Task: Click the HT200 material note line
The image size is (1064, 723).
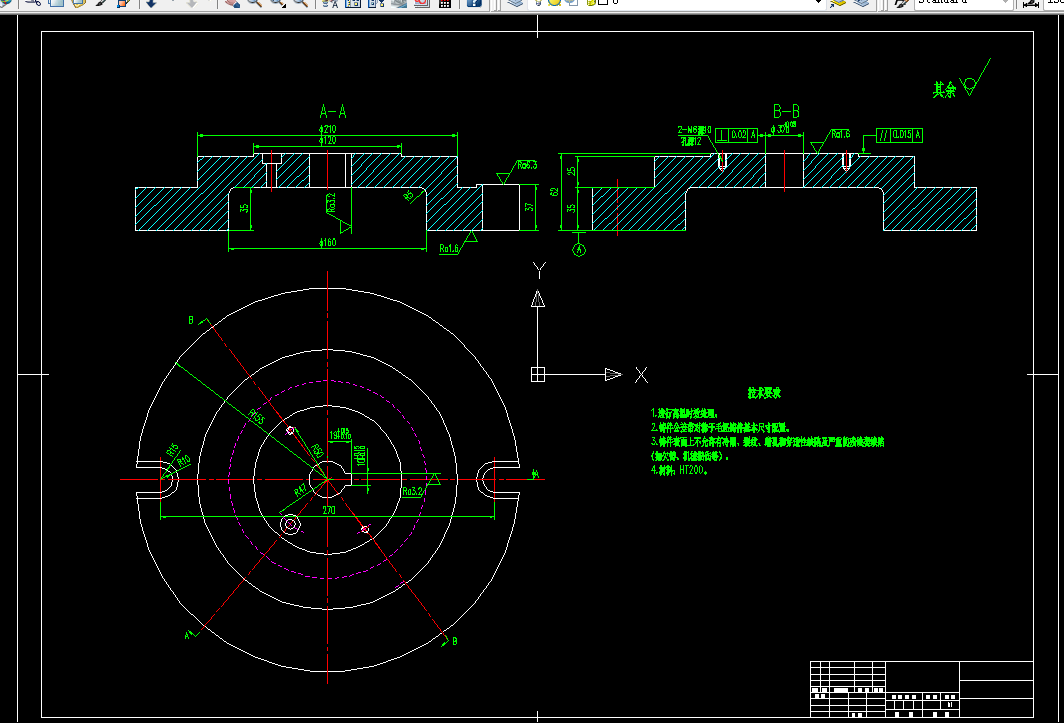Action: (679, 470)
